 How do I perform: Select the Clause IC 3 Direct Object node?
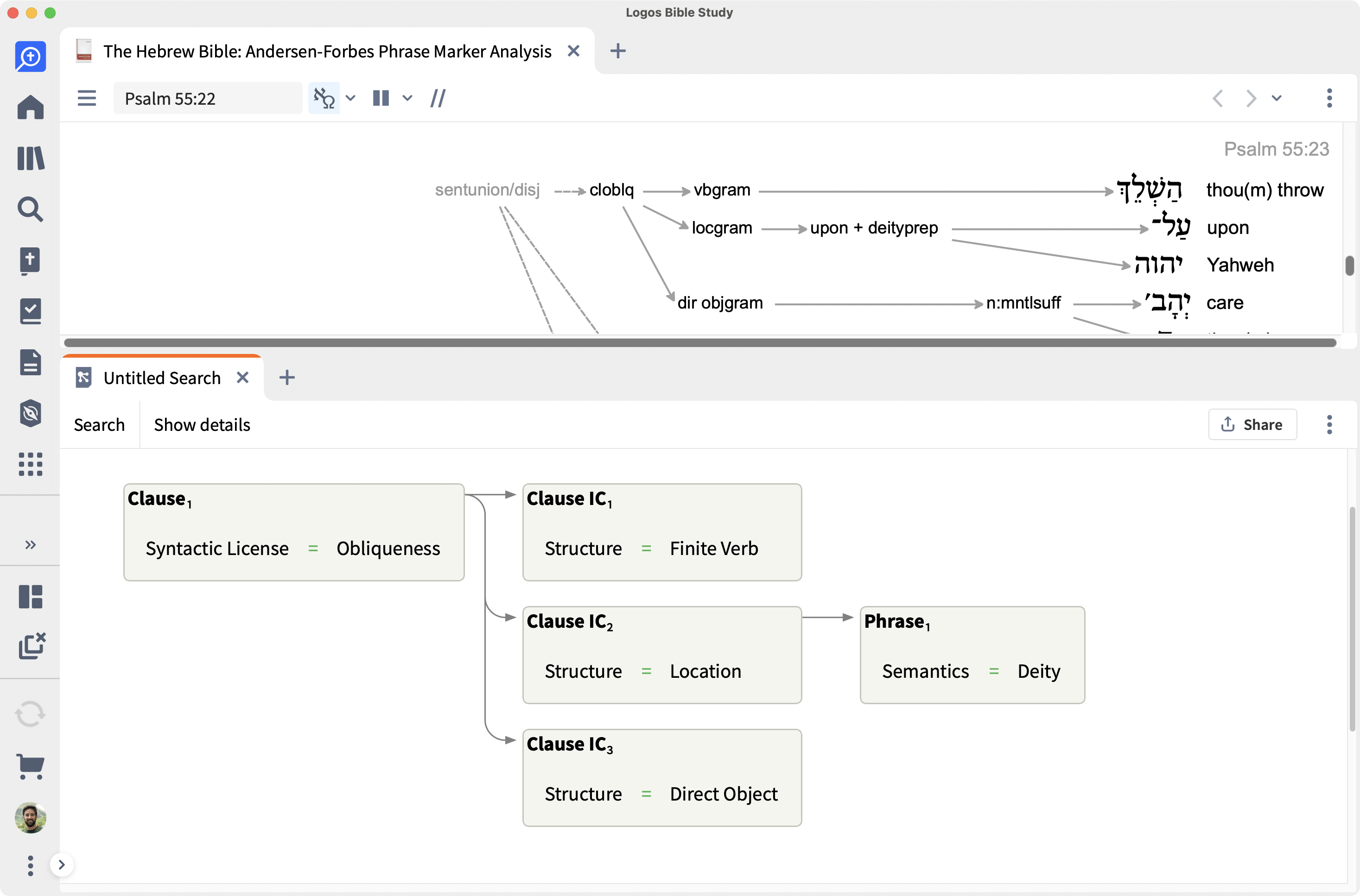662,778
